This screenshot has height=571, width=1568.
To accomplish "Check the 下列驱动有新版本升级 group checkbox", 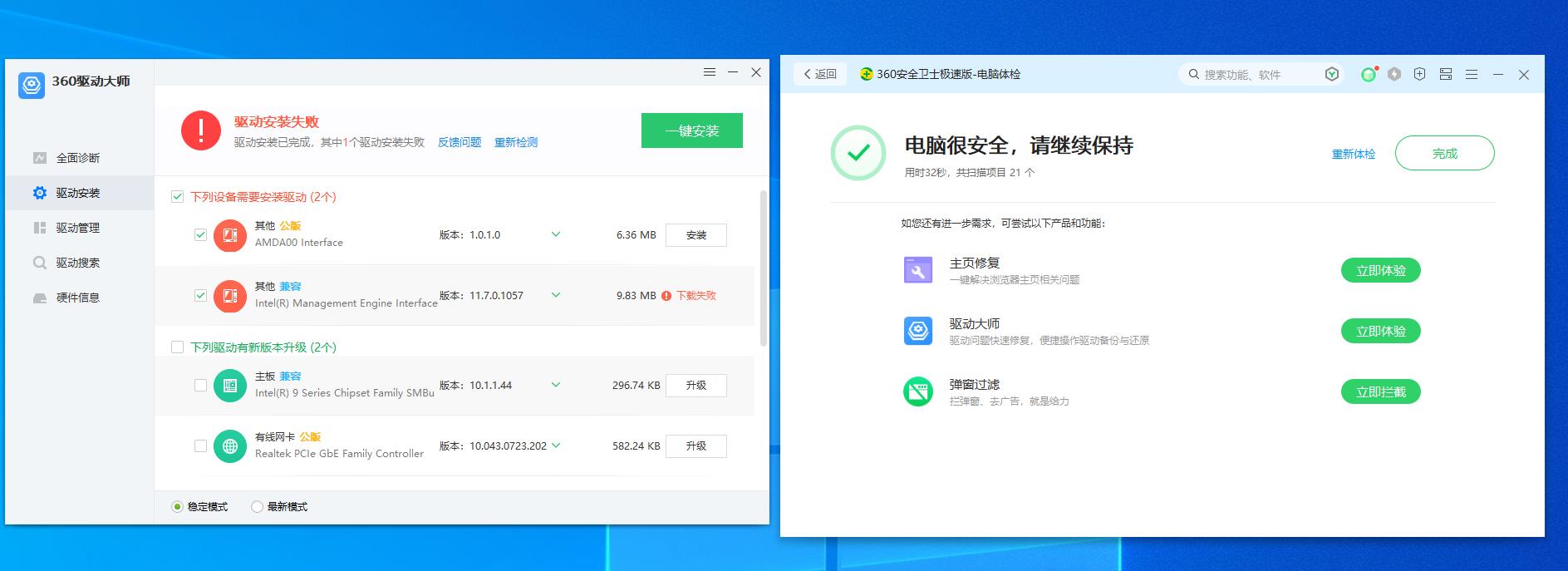I will (177, 347).
